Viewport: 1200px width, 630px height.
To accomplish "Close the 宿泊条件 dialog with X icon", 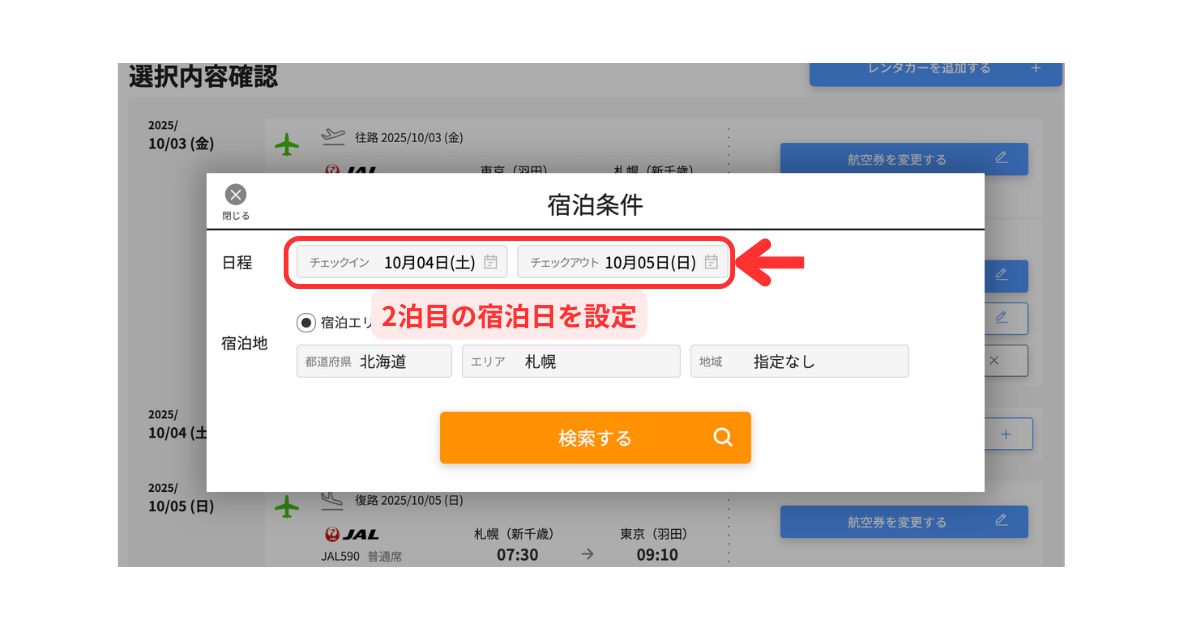I will pos(236,195).
